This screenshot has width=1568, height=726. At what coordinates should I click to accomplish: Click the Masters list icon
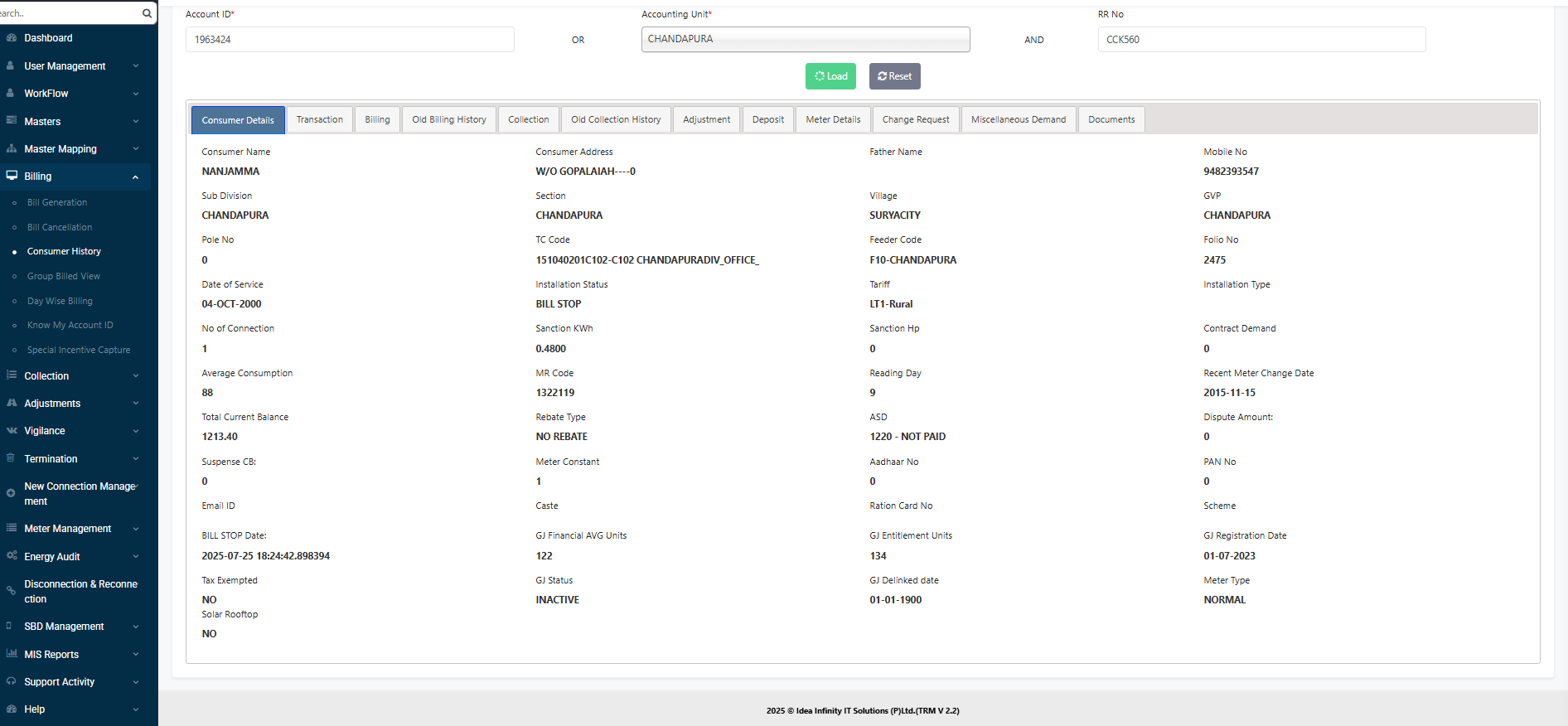pos(12,121)
